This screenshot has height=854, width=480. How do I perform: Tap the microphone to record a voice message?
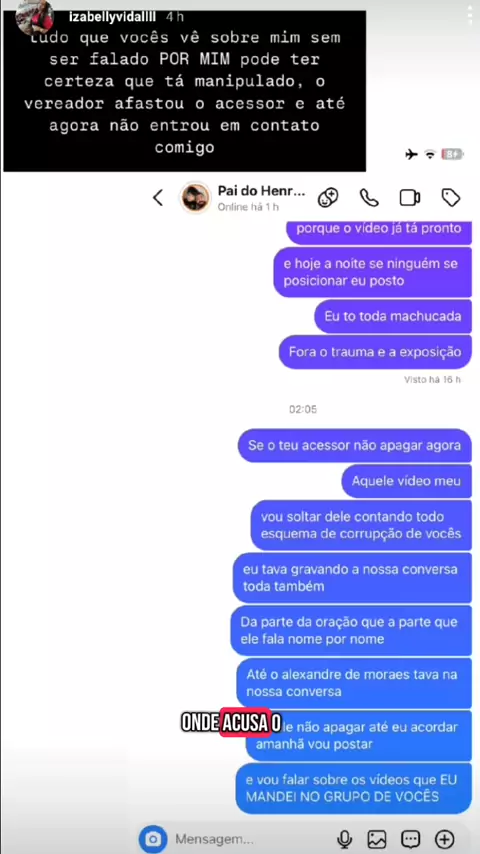(344, 839)
